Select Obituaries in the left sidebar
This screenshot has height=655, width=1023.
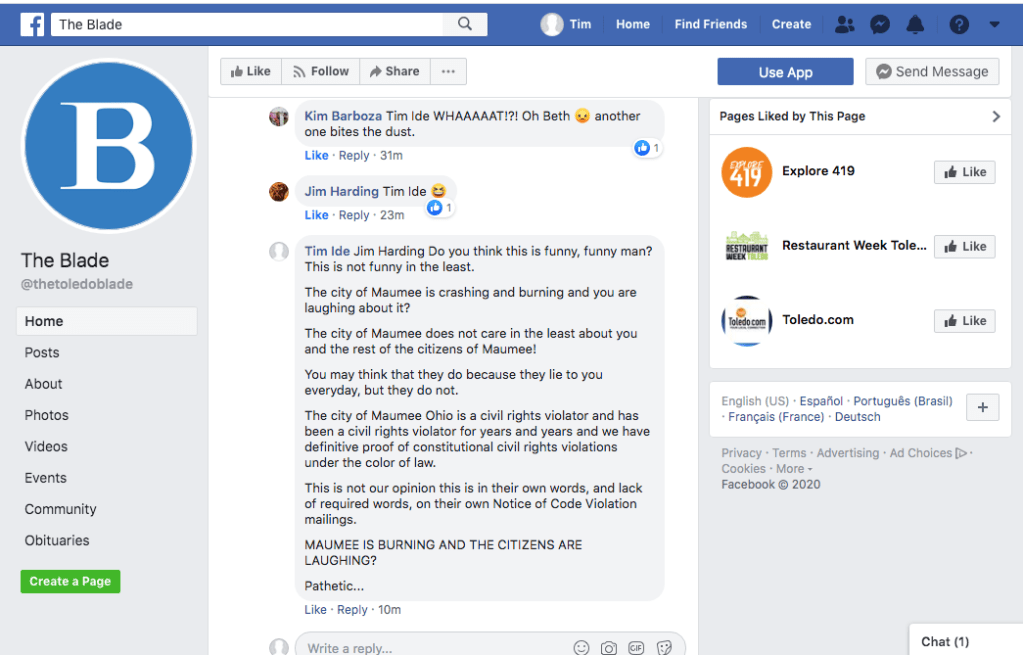[57, 540]
